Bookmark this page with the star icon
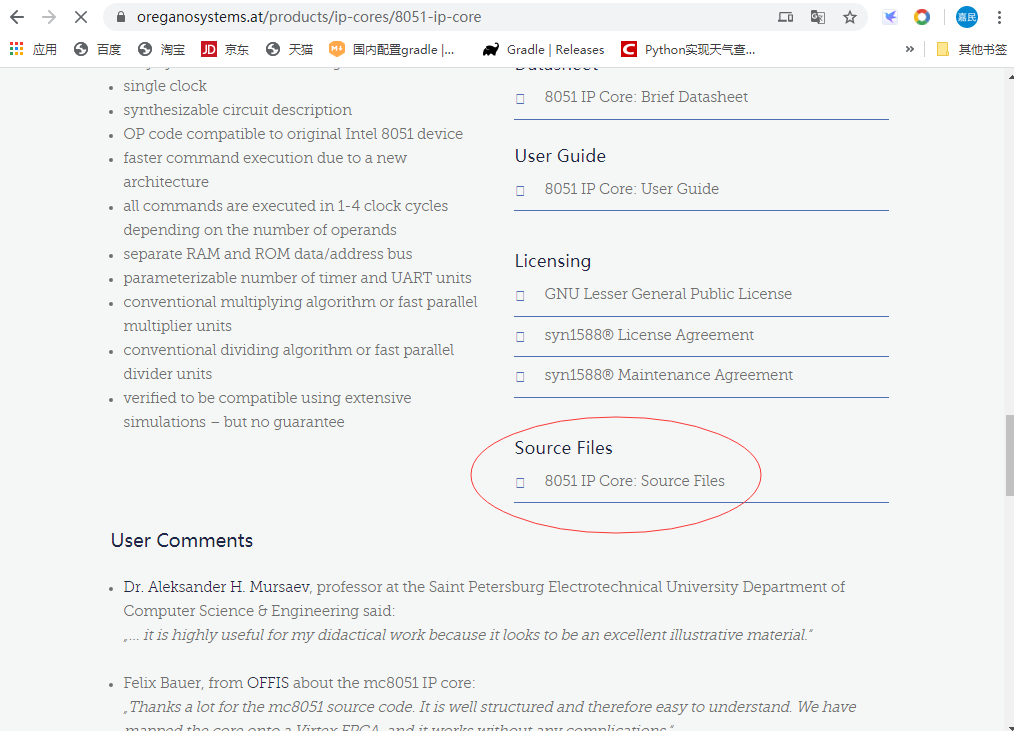Screen dimensions: 1014x731 [850, 17]
